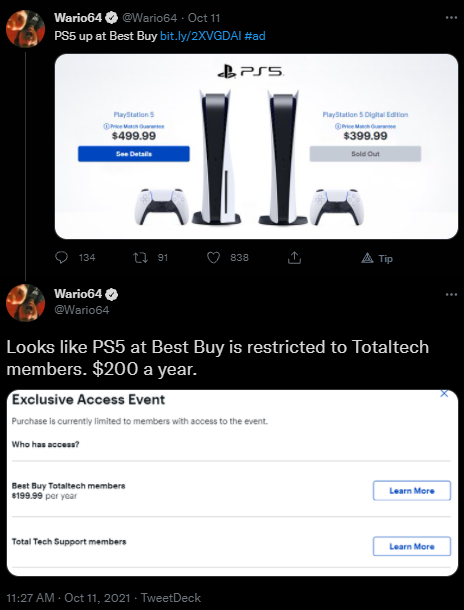Click the Price Match Guarantee info icon for $499.99

click(x=105, y=126)
